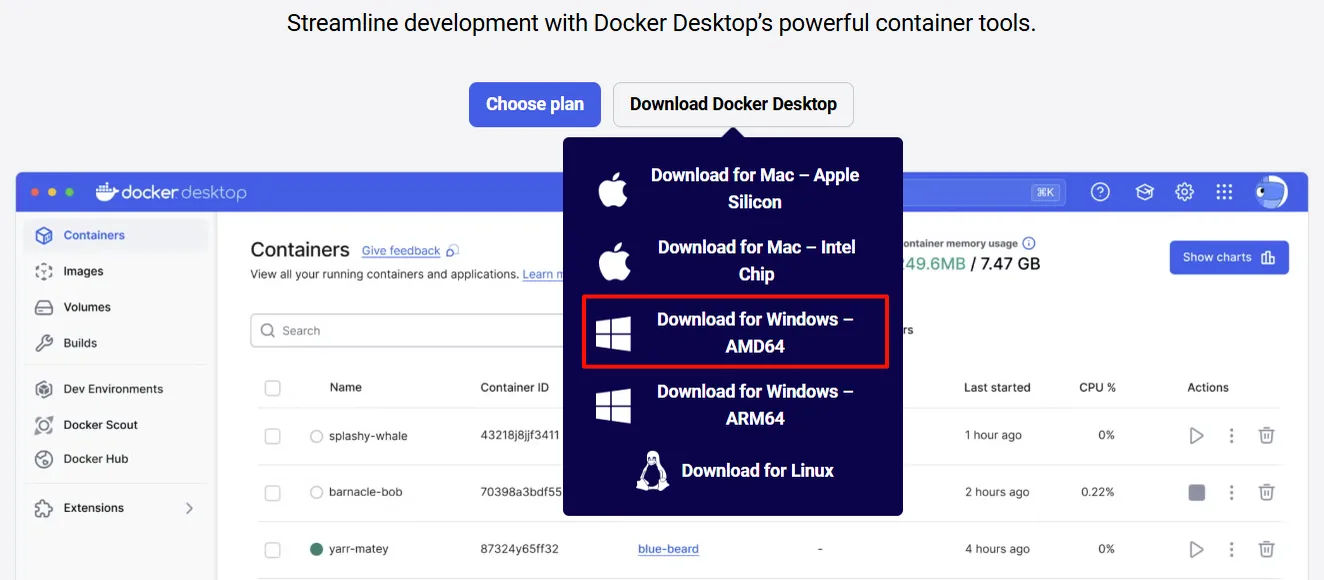Click the Container ID column header

click(514, 387)
